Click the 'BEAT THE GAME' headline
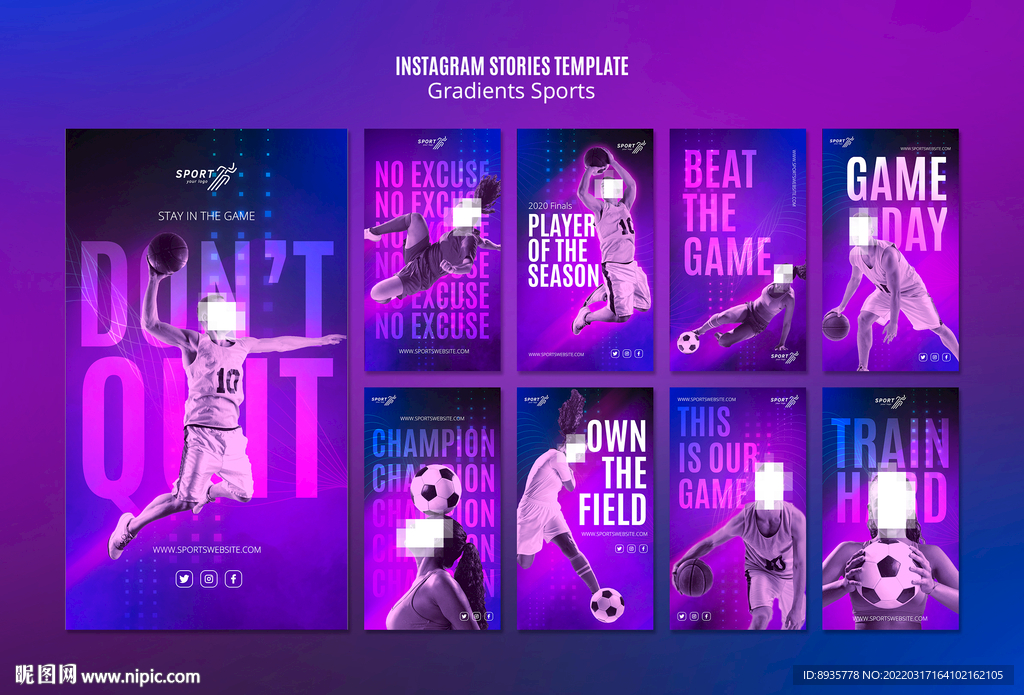This screenshot has height=695, width=1024. pyautogui.click(x=728, y=213)
